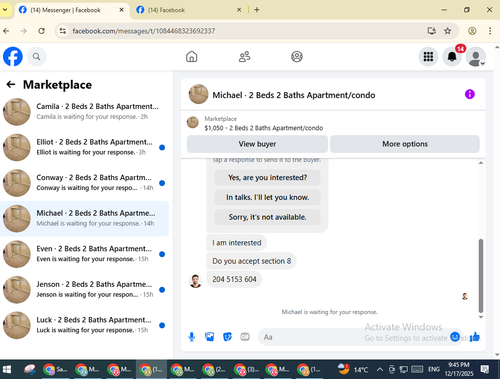Open the emoji picker in message box
The height and width of the screenshot is (379, 500).
click(x=455, y=337)
